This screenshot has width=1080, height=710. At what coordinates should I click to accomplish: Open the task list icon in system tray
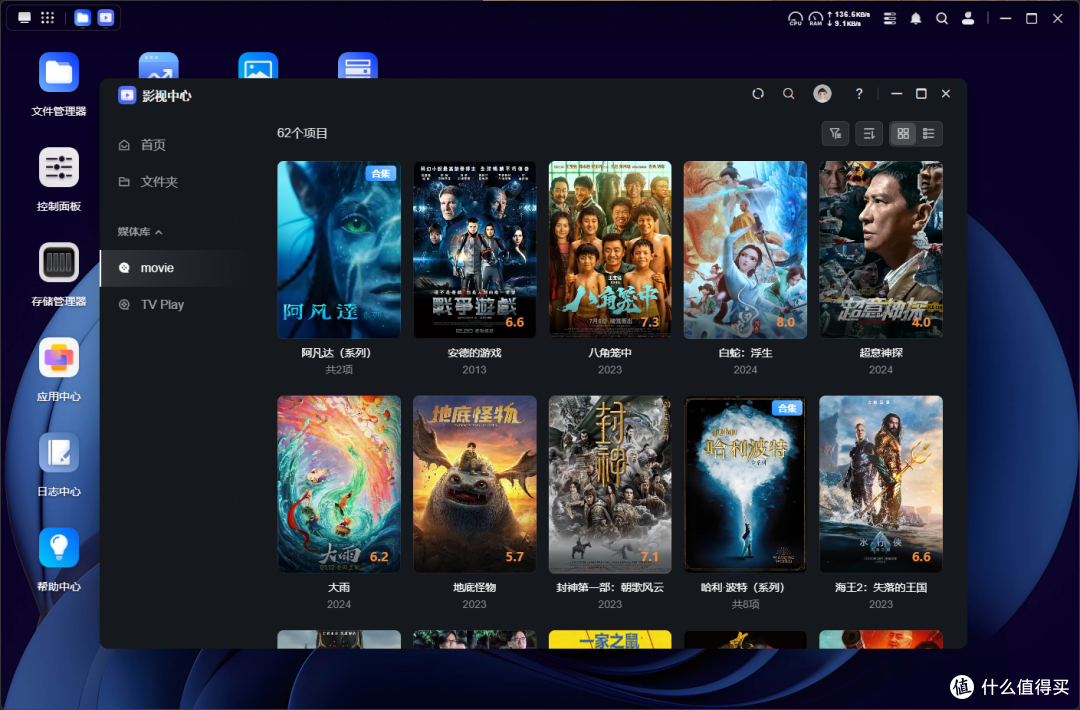[x=890, y=19]
